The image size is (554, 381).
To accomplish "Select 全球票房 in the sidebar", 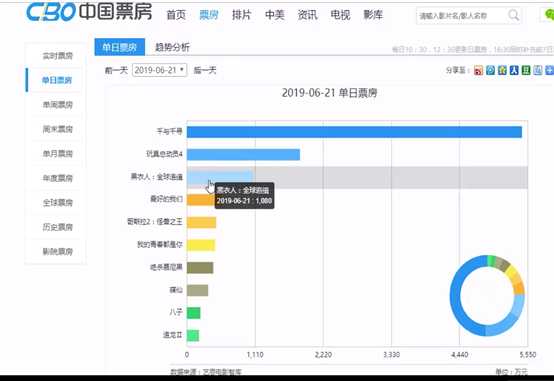I will 58,203.
